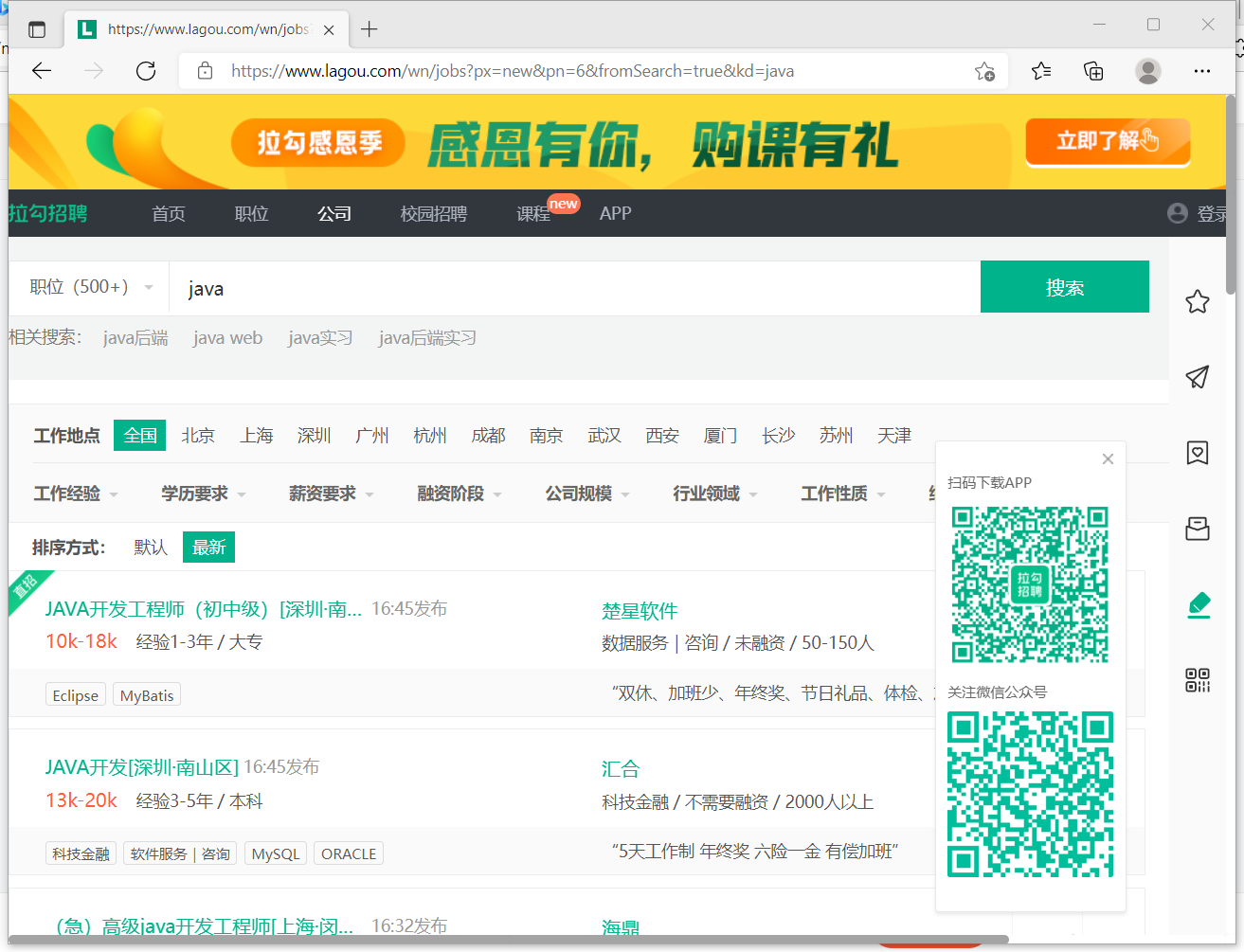Screen dimensions: 1244x952
Task: Select the 上海 location filter
Action: [257, 436]
